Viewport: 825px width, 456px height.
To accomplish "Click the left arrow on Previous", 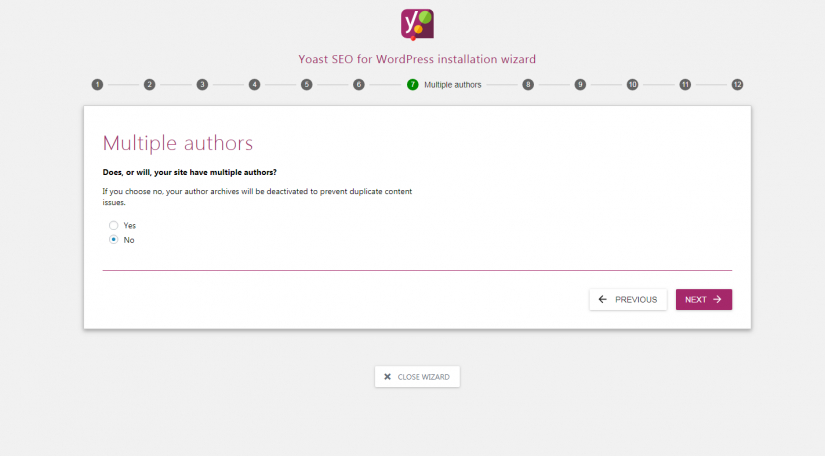I will tap(603, 299).
